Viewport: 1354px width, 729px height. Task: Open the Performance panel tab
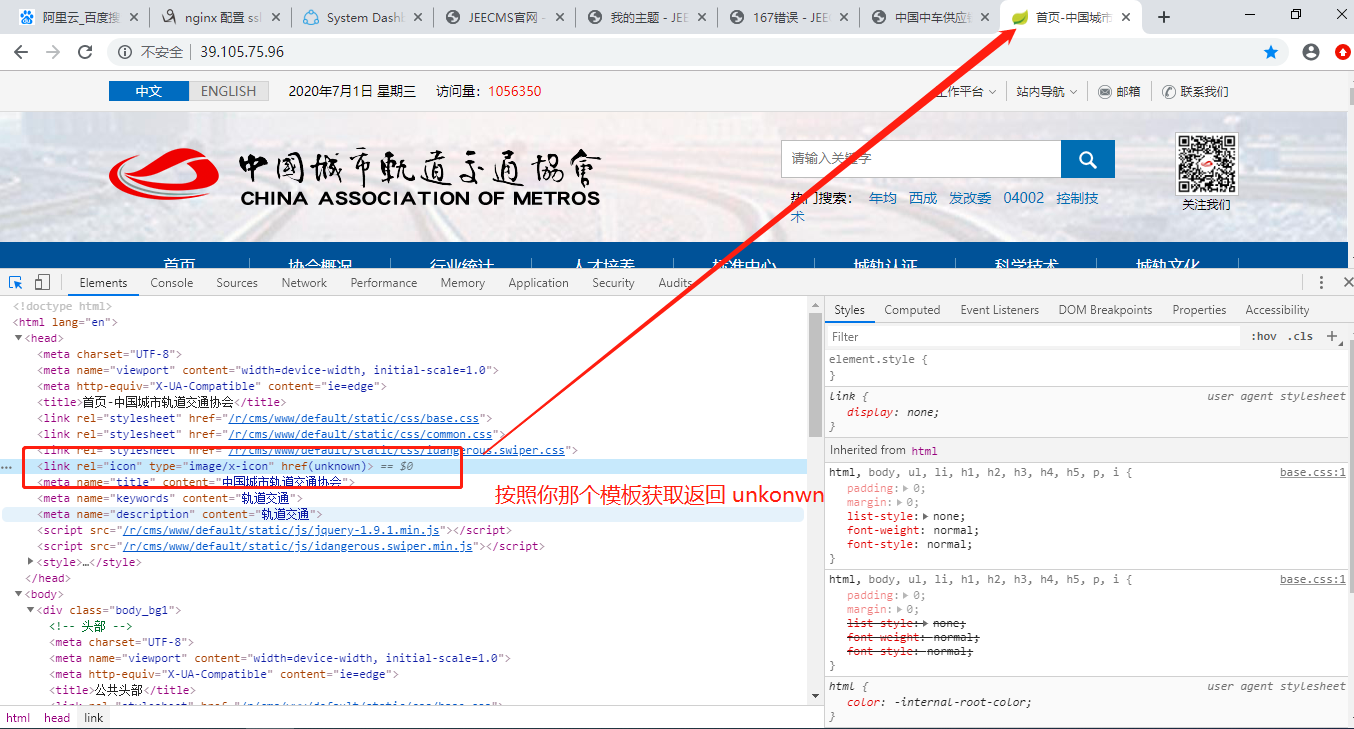pos(384,283)
